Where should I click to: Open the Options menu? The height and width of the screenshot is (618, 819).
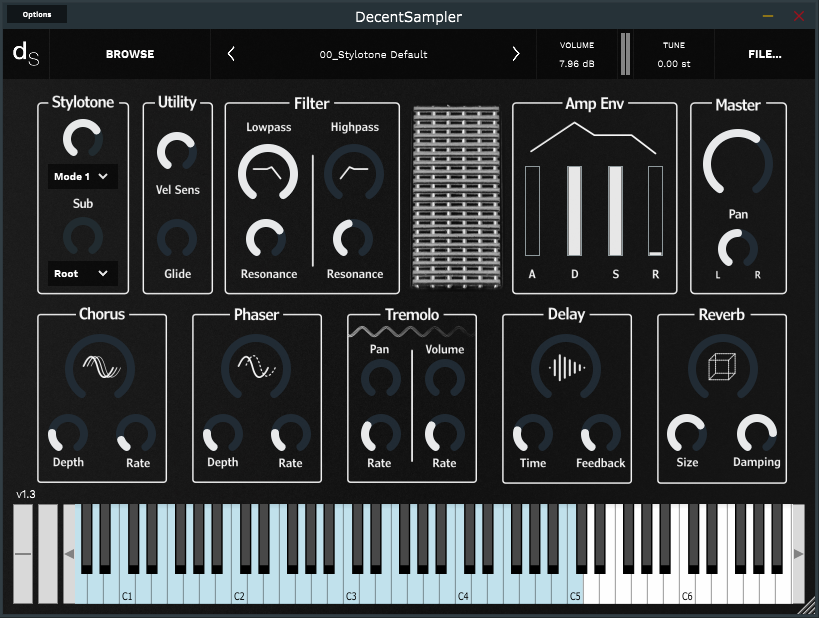point(37,14)
